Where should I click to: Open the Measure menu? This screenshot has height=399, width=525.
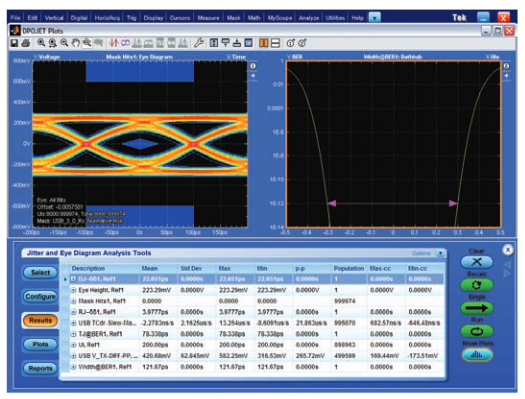pos(208,18)
